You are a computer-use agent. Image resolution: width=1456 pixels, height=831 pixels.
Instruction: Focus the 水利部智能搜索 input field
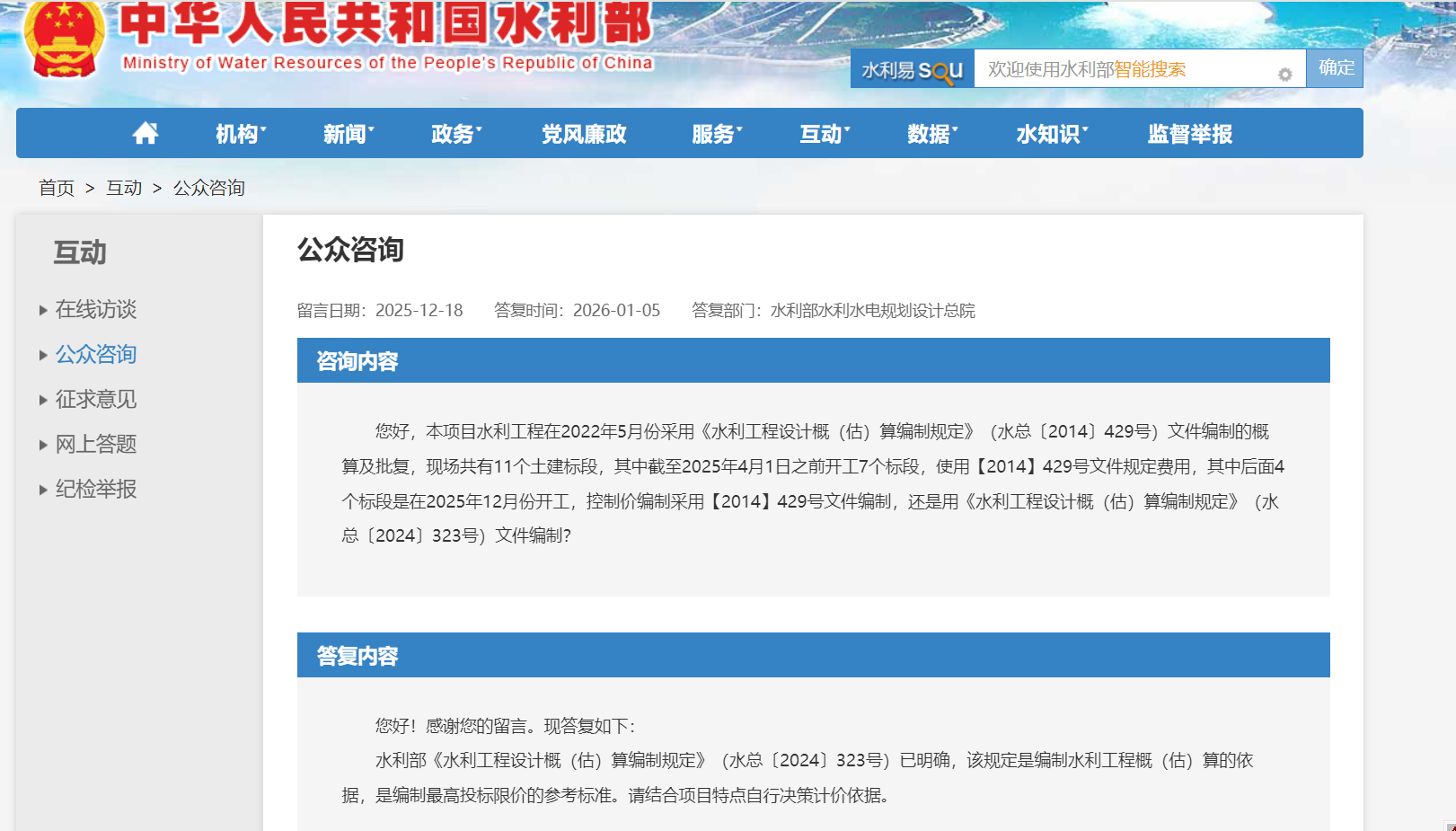pos(1127,69)
